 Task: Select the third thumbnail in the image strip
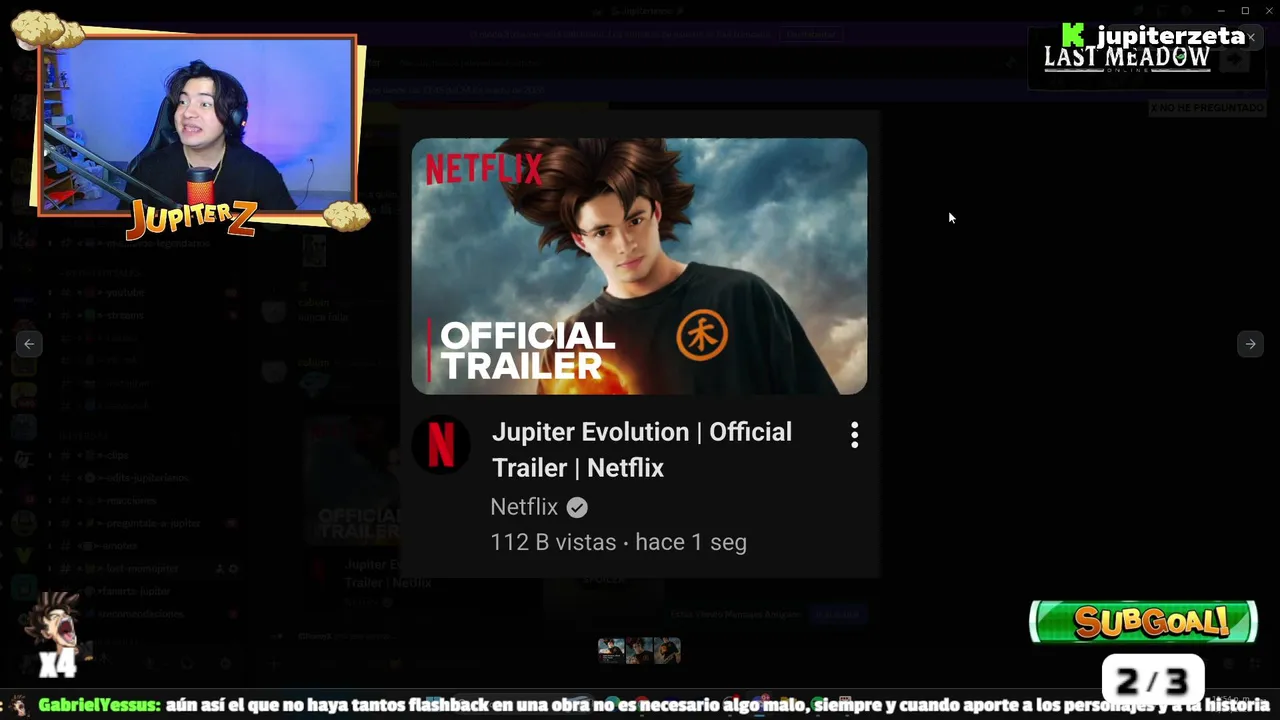[x=667, y=651]
